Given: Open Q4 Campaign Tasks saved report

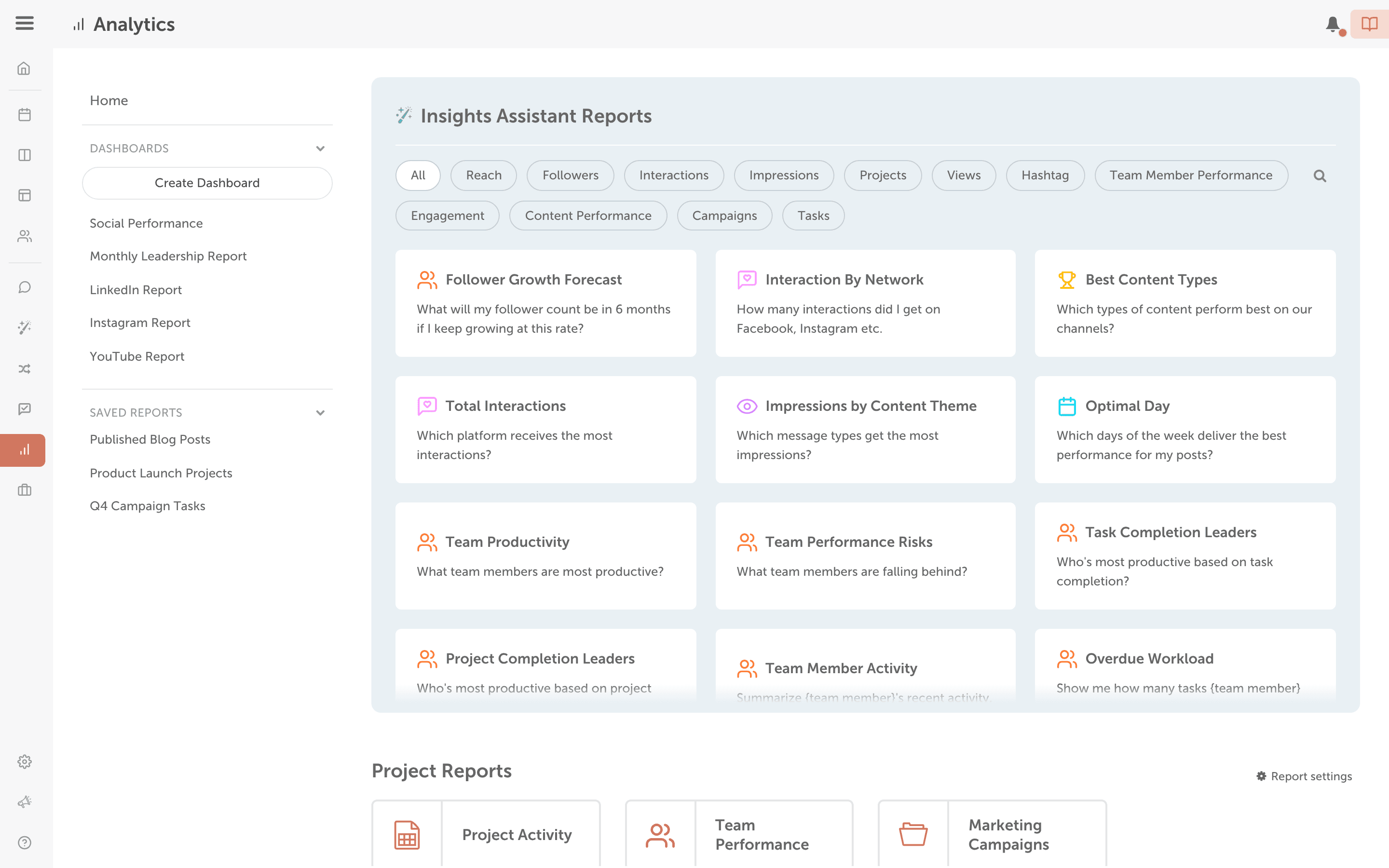Looking at the screenshot, I should pos(148,506).
